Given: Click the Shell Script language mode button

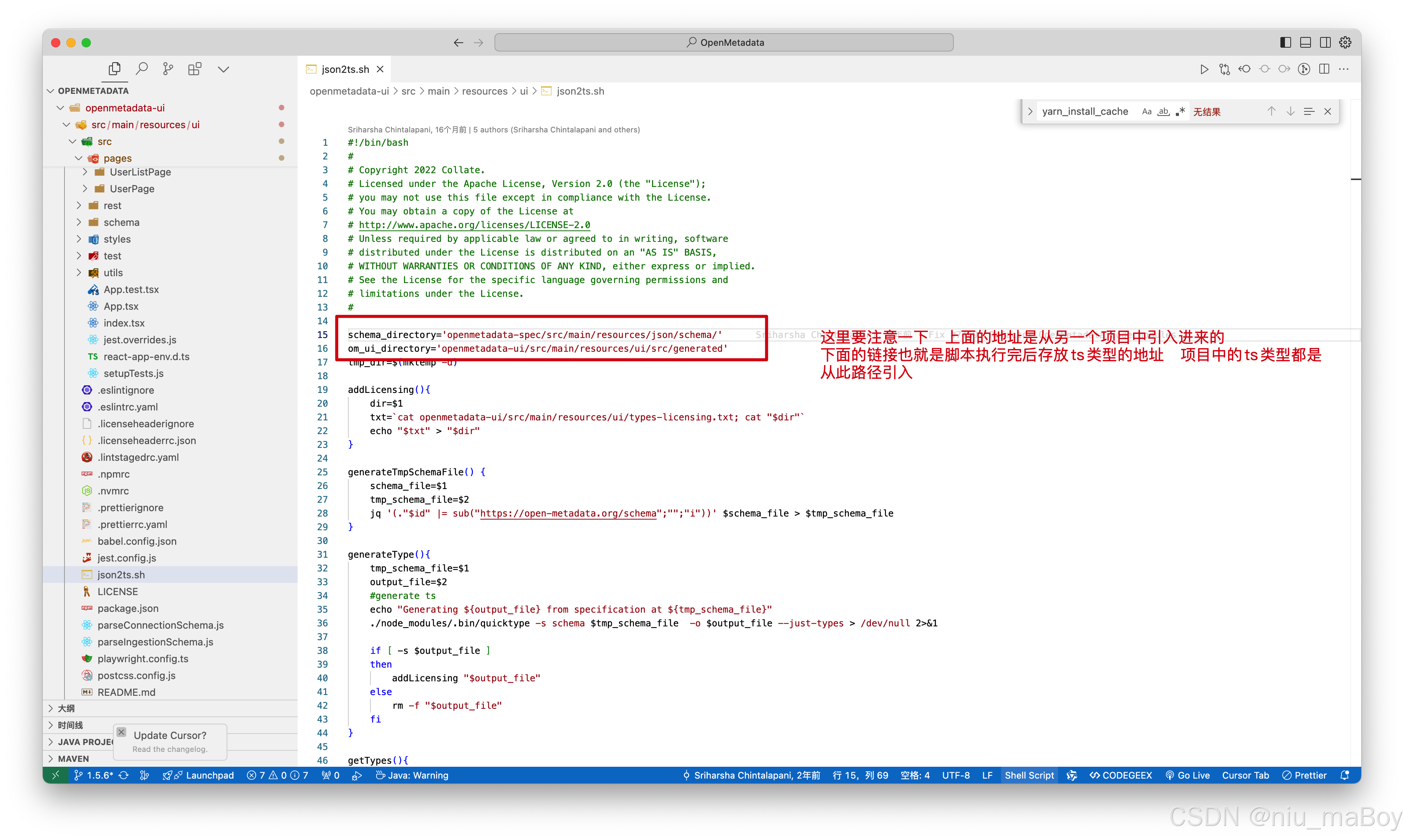Looking at the screenshot, I should coord(1029,775).
